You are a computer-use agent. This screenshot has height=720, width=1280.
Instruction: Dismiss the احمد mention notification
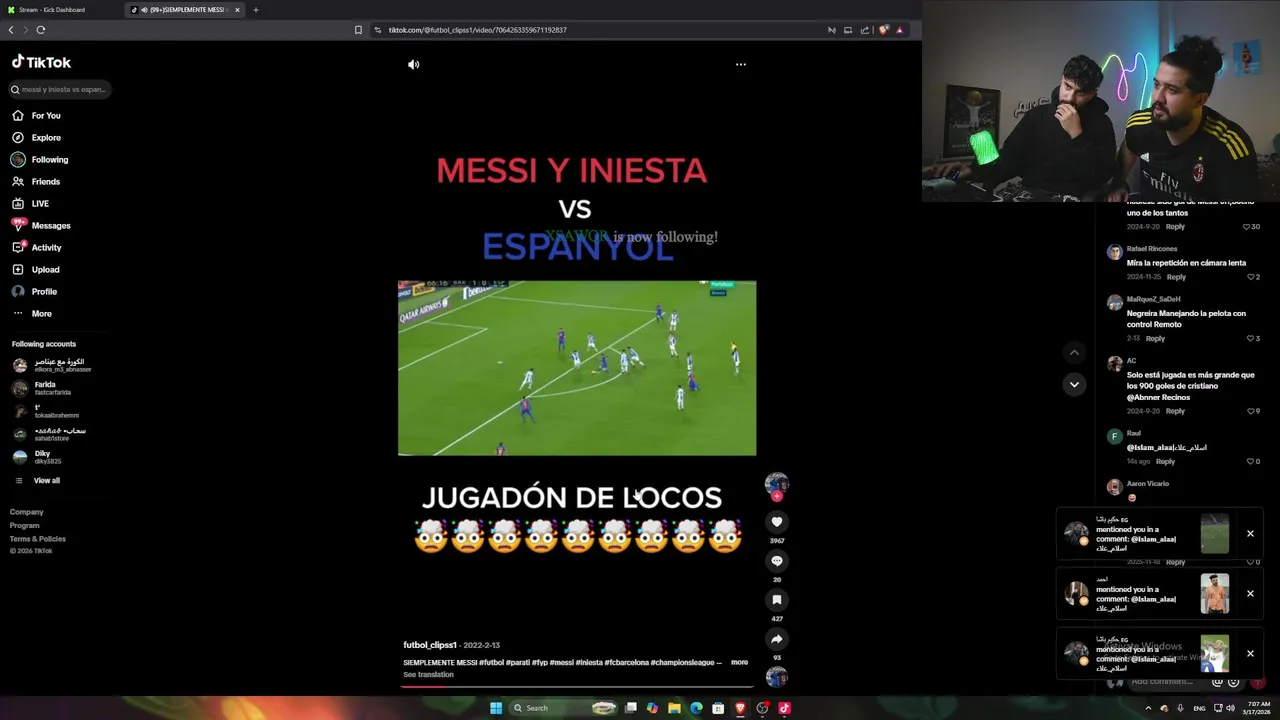point(1250,594)
